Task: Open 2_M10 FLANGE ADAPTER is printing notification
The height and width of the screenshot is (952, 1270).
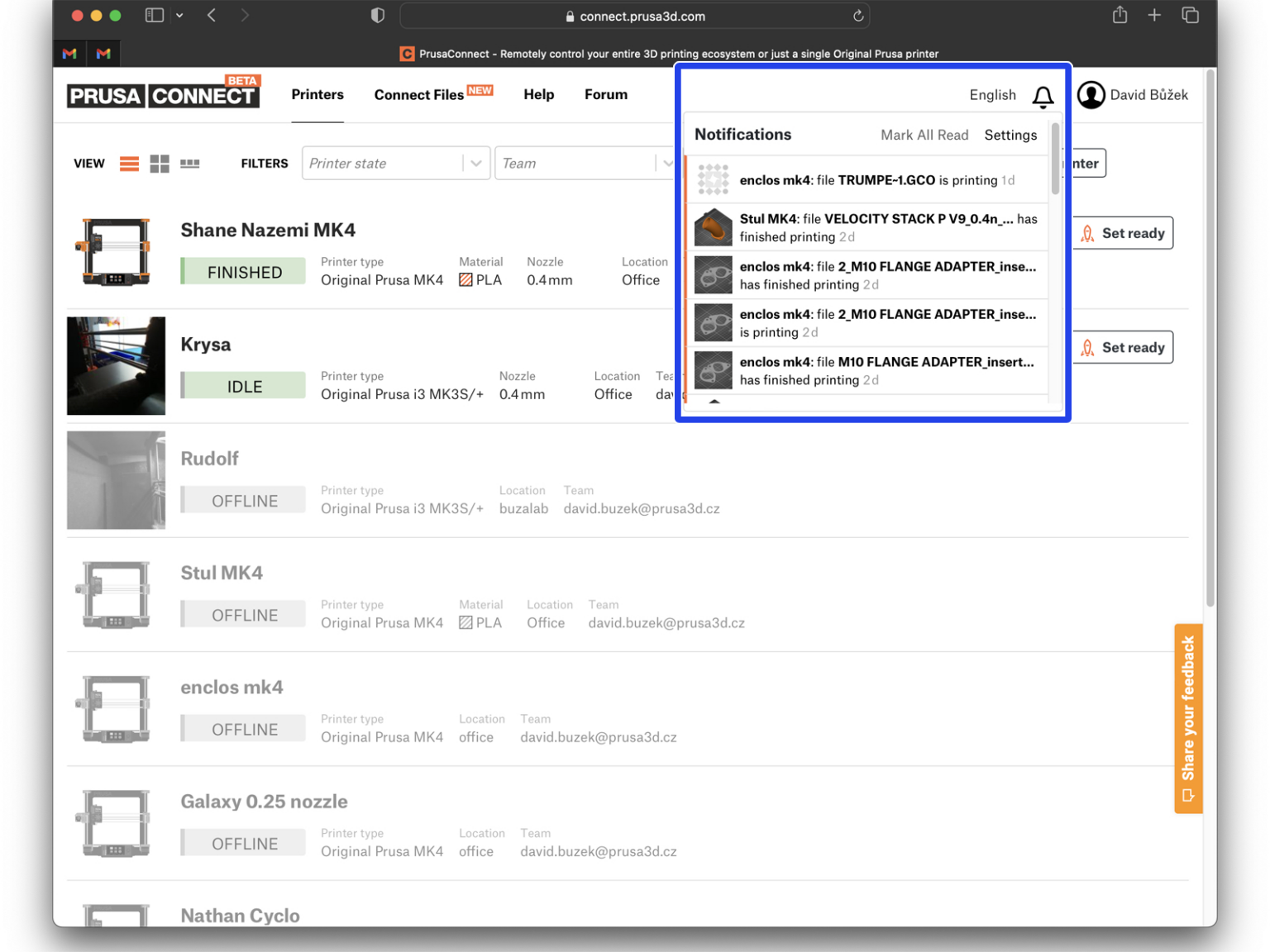Action: pyautogui.click(x=867, y=323)
